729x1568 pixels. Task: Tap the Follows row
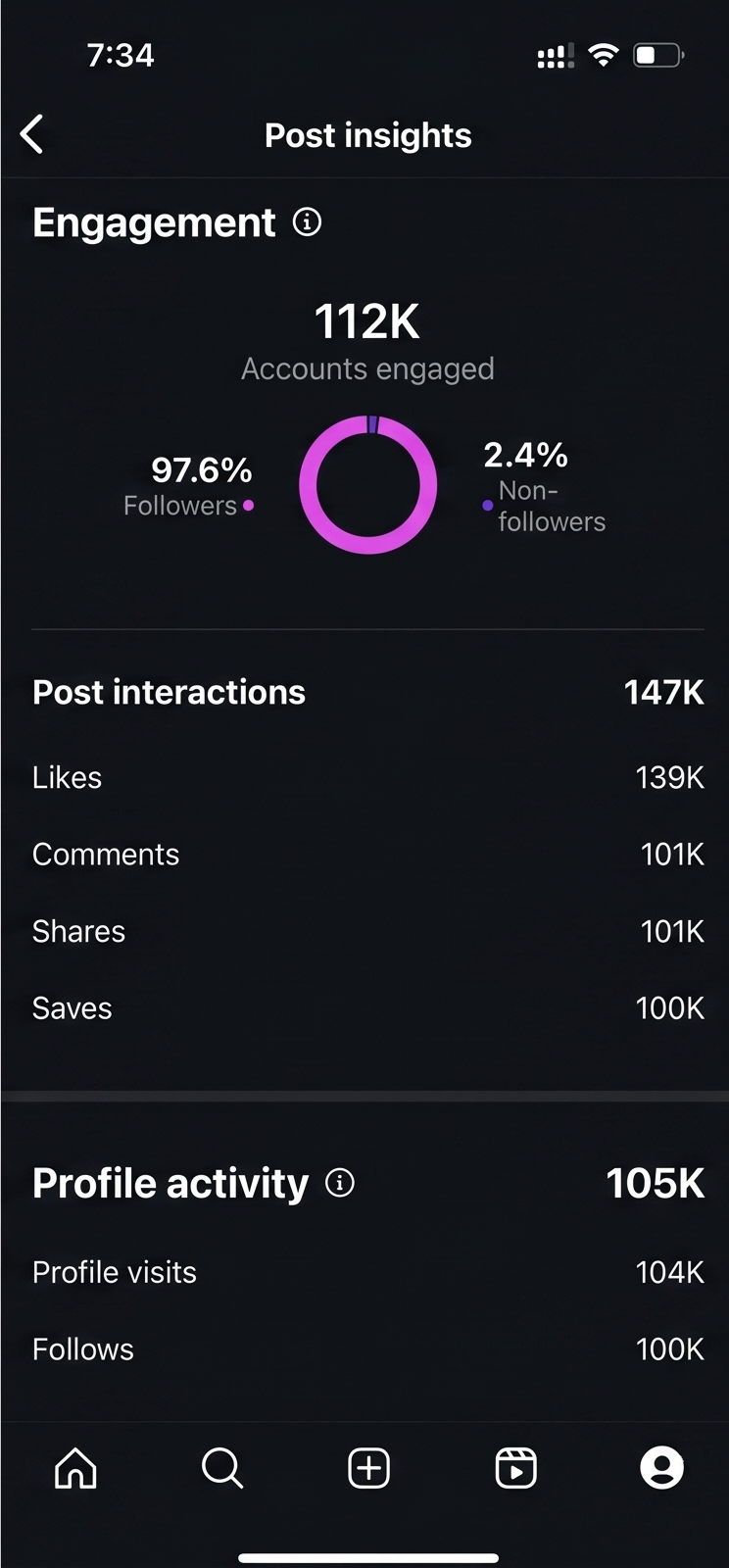368,1349
